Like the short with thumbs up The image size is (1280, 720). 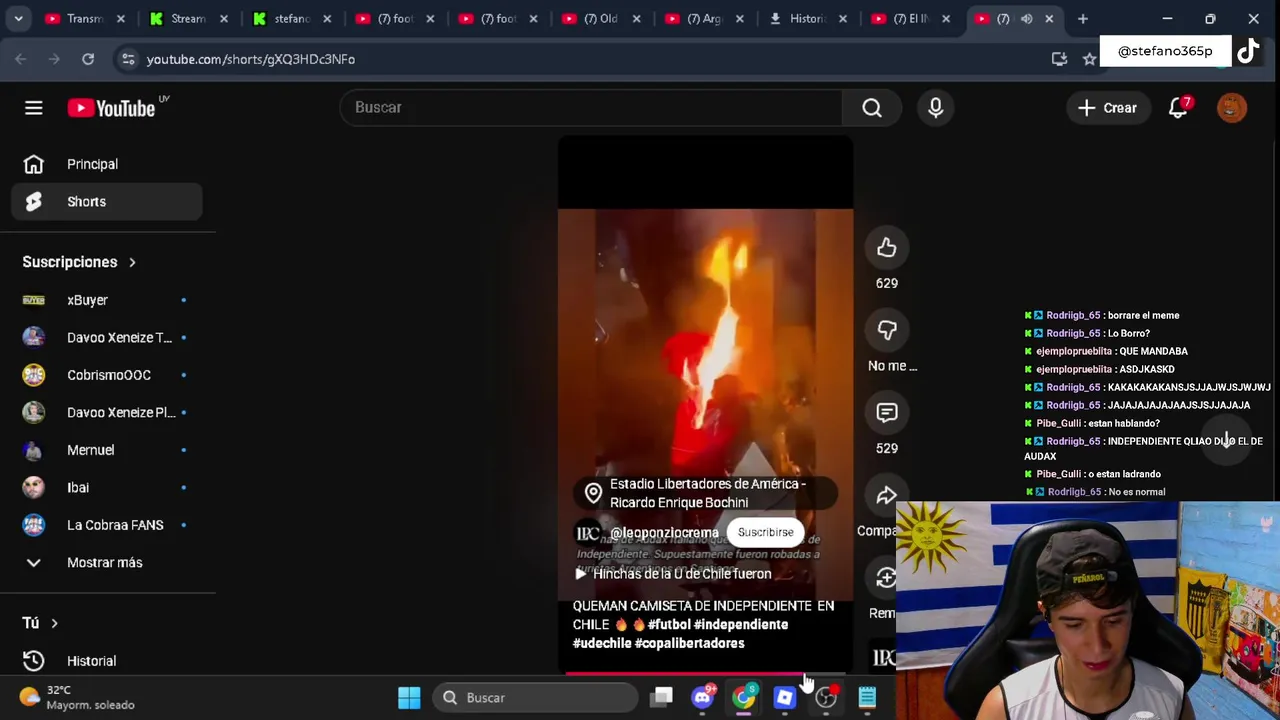coord(887,248)
